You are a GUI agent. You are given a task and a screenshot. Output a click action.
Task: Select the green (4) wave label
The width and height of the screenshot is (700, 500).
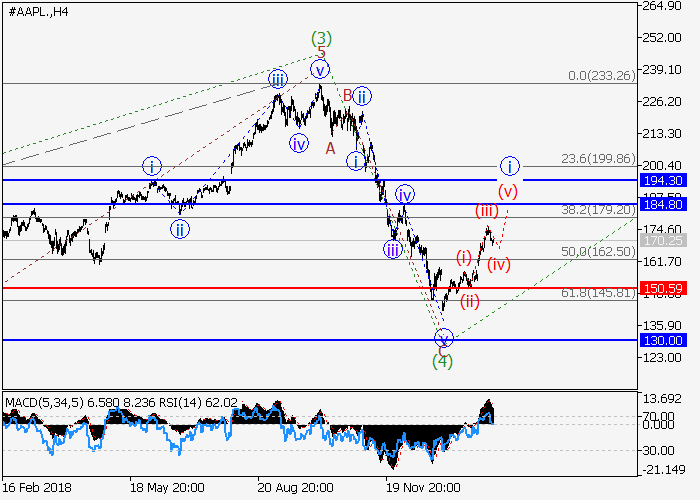click(x=442, y=361)
